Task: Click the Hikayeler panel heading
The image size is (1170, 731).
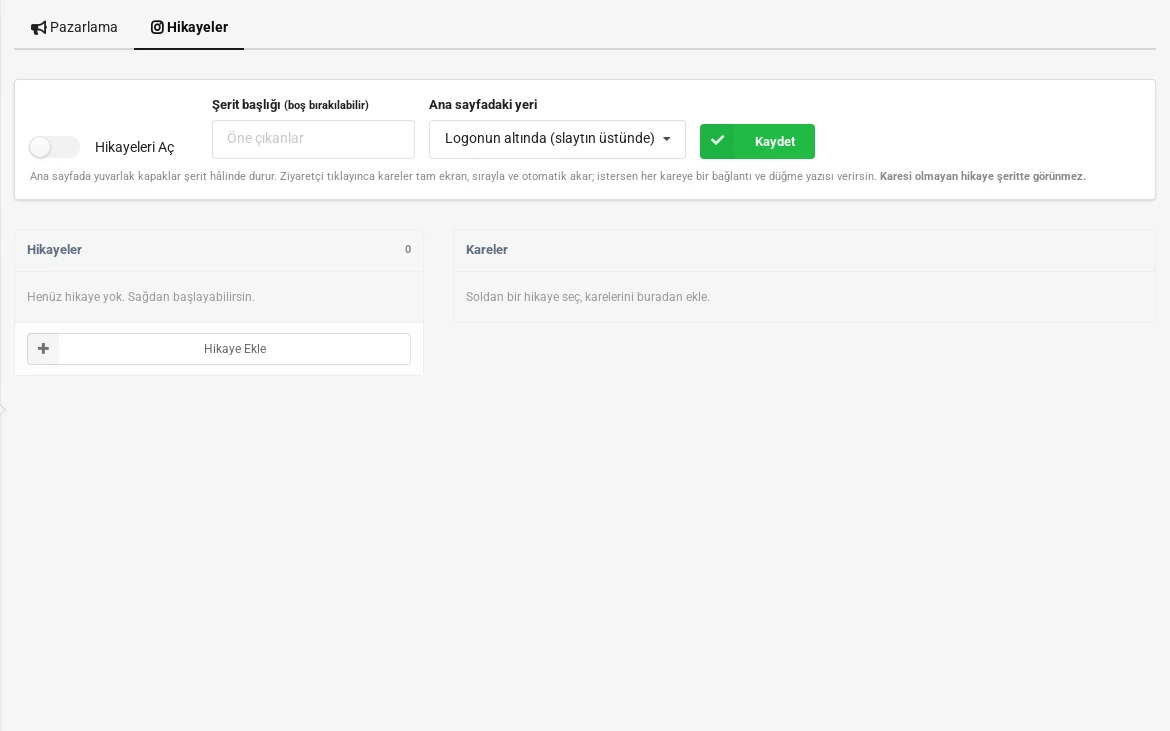Action: click(x=54, y=250)
